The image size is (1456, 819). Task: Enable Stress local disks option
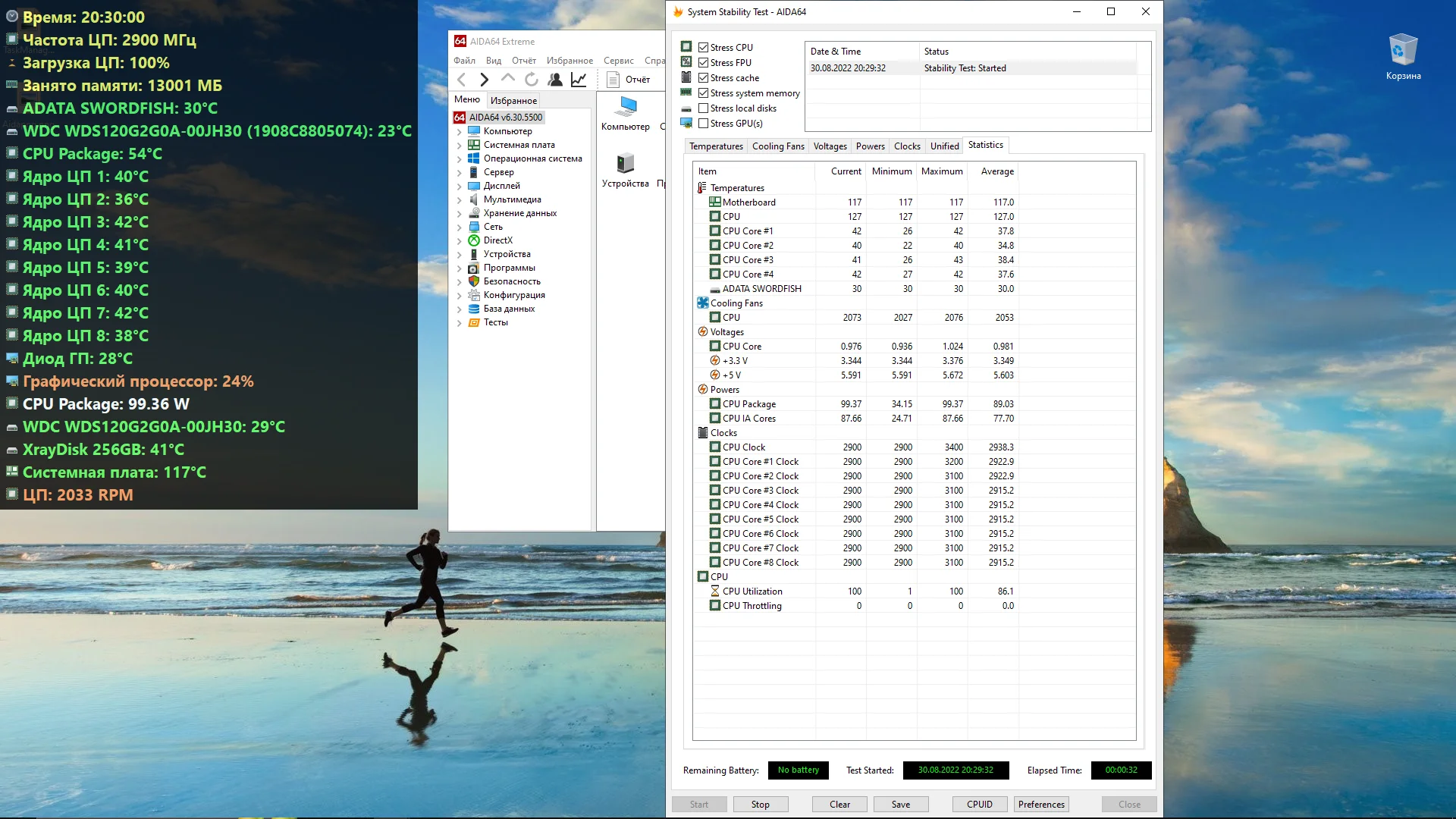point(703,108)
